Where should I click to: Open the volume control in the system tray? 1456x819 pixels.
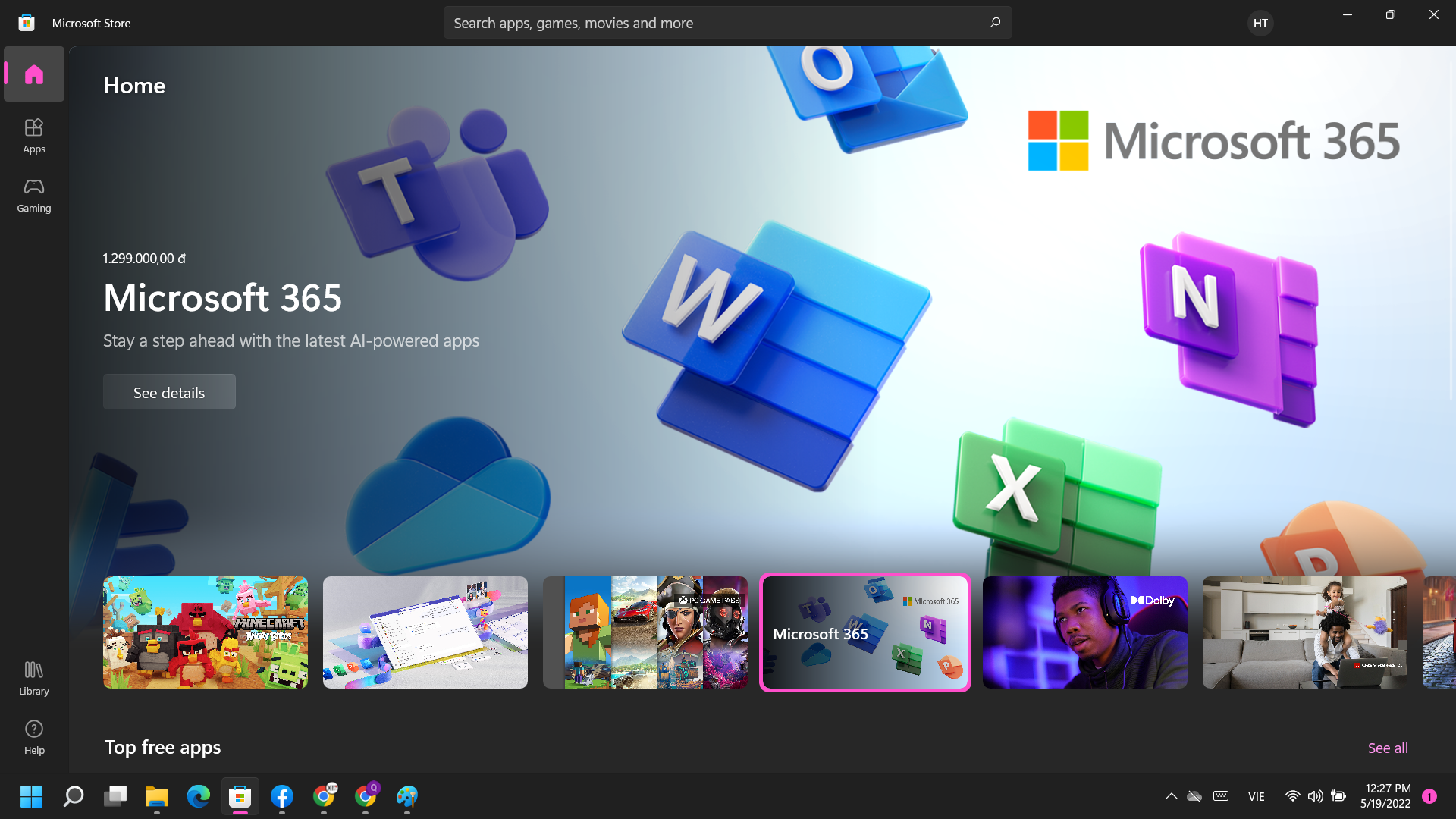[1314, 796]
